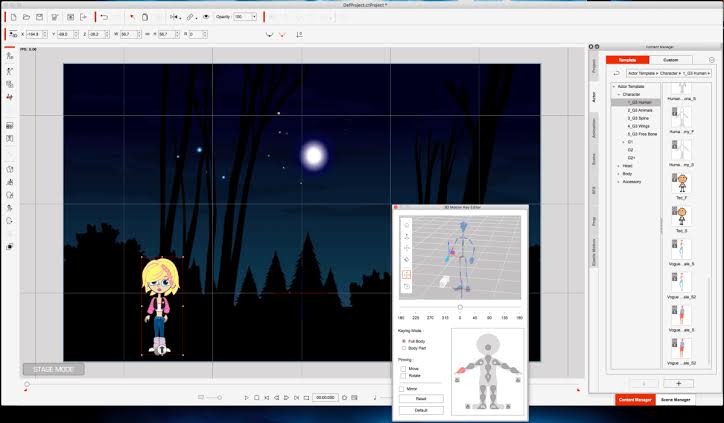
Task: Jump to the end frame
Action: click(x=296, y=398)
